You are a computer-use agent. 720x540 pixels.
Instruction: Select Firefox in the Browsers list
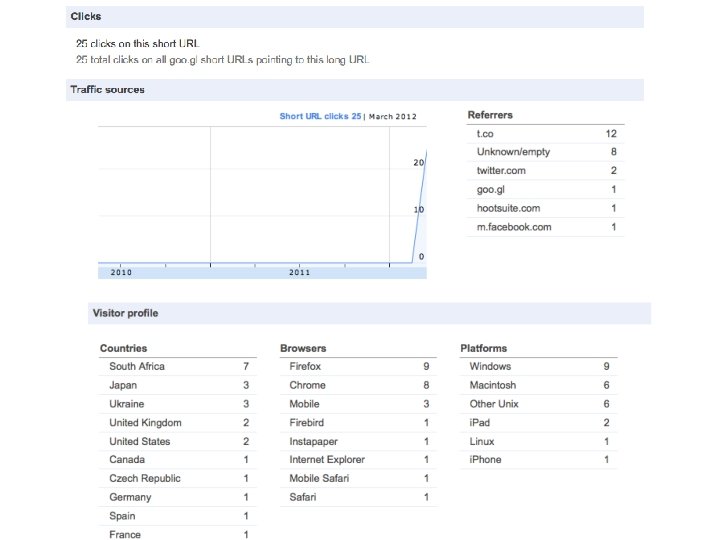point(305,367)
